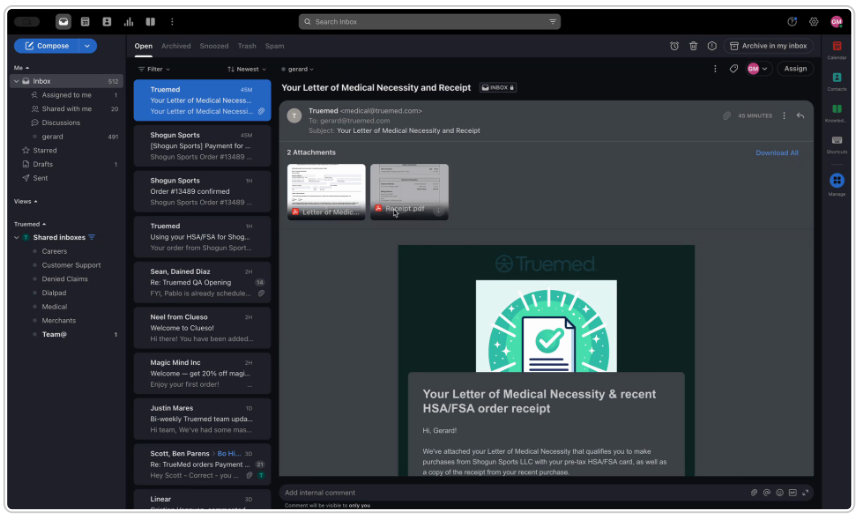Open the Letter of Medical Necessity attachment thumbnail
The width and height of the screenshot is (857, 518).
pos(326,192)
